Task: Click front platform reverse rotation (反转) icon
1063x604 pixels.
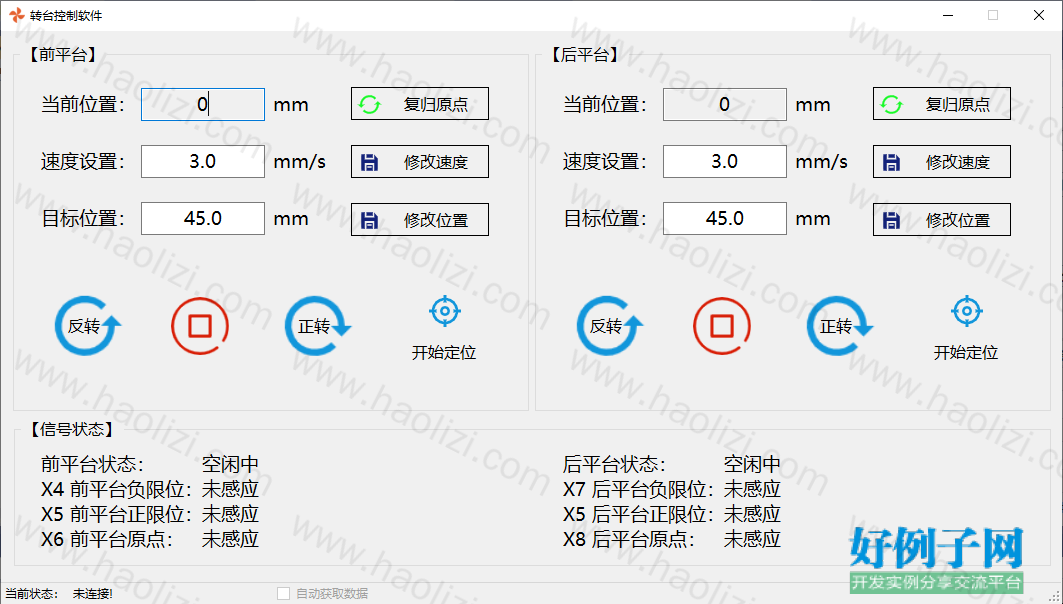Action: pyautogui.click(x=88, y=326)
